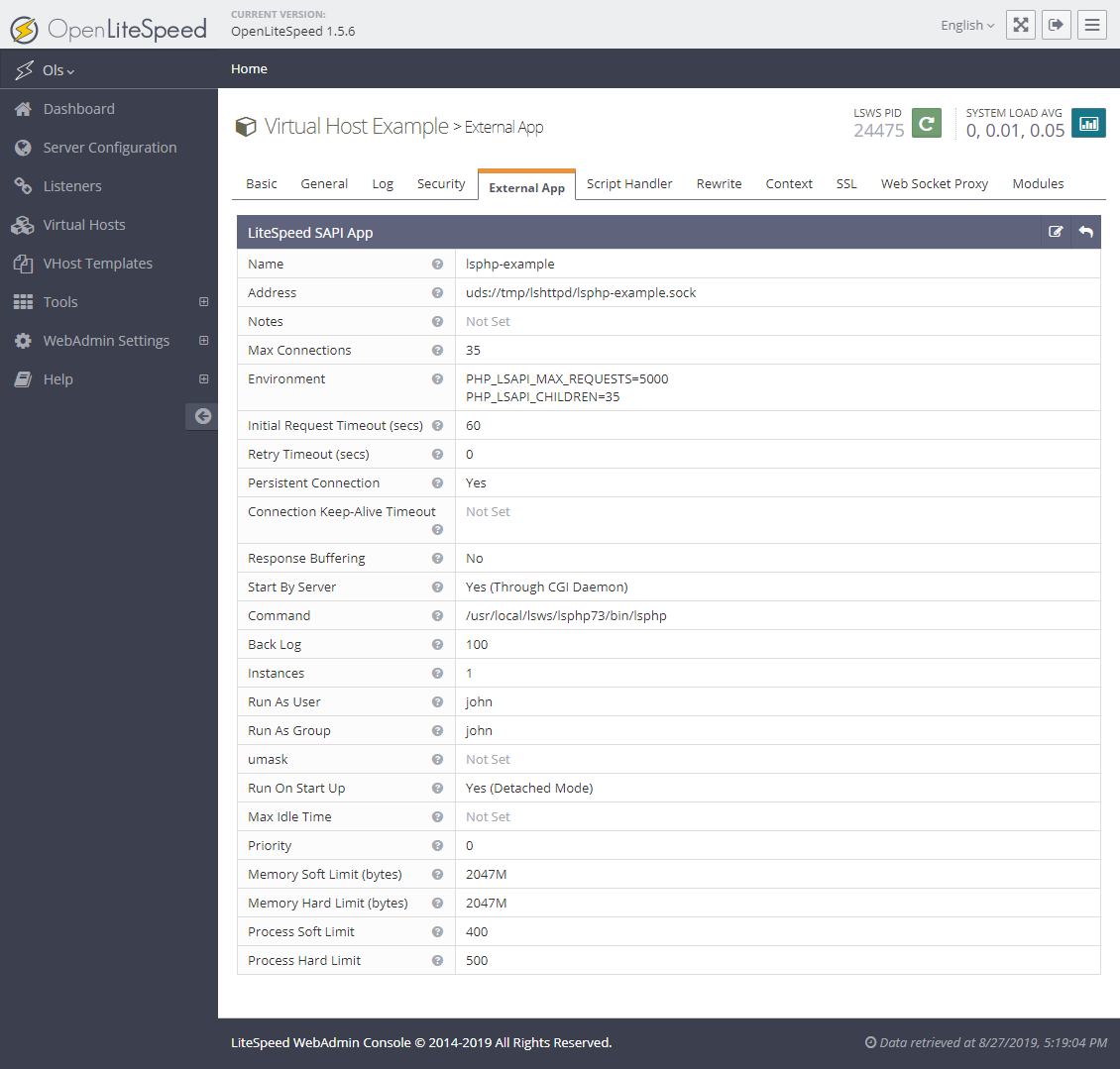Switch to the Rewrite tab
This screenshot has height=1069, width=1120.
tap(720, 183)
